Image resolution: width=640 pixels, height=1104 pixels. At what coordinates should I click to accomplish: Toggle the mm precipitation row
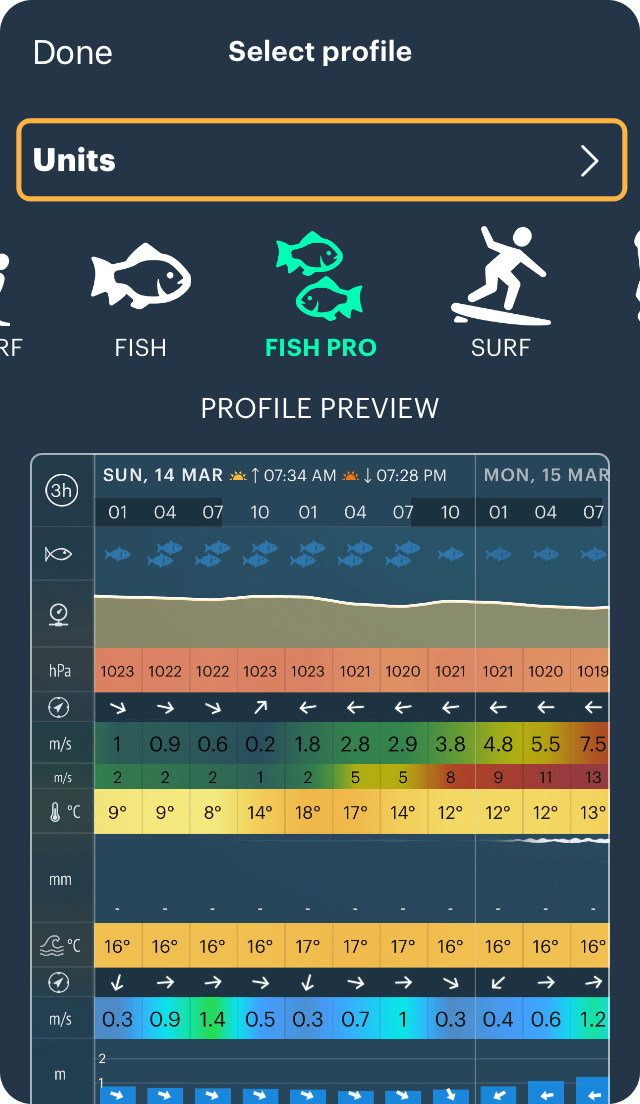tap(62, 878)
